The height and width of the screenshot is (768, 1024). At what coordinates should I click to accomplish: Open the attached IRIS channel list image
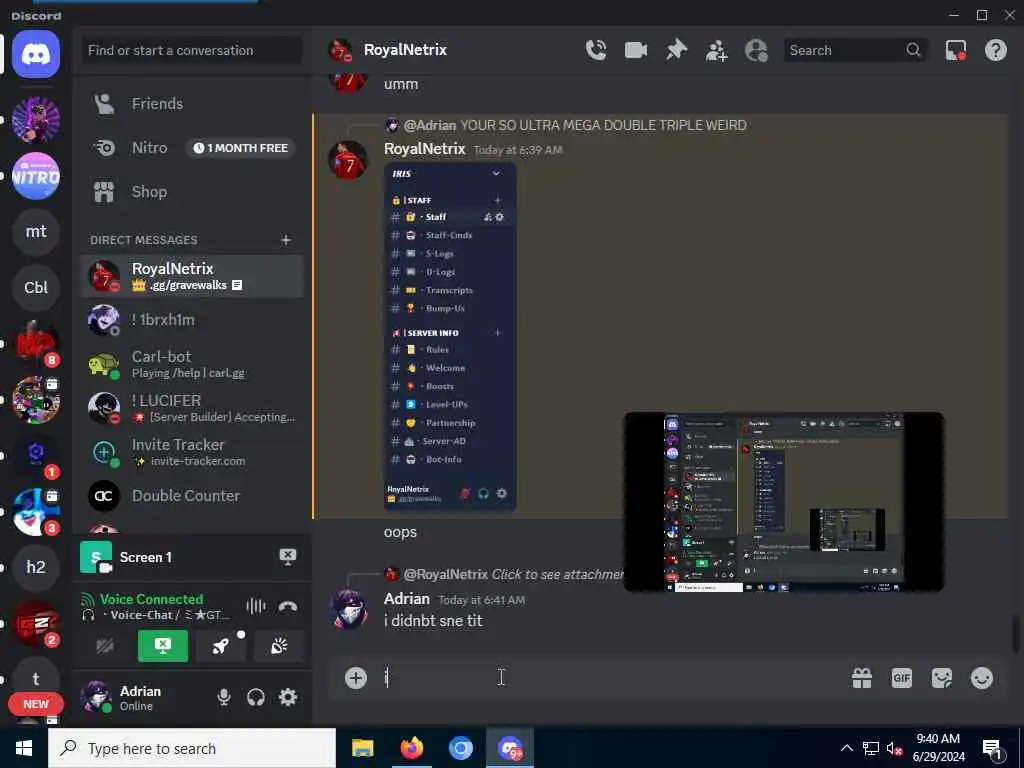click(451, 337)
